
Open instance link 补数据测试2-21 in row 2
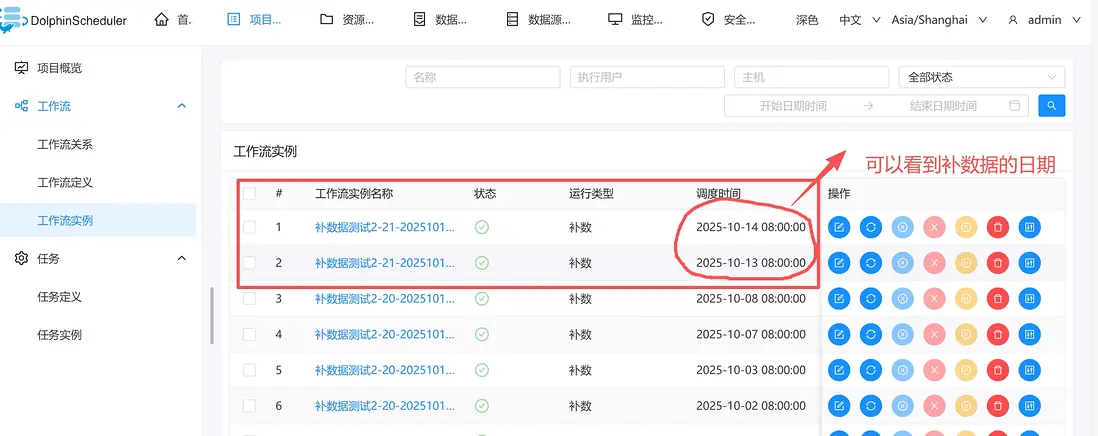click(x=384, y=263)
